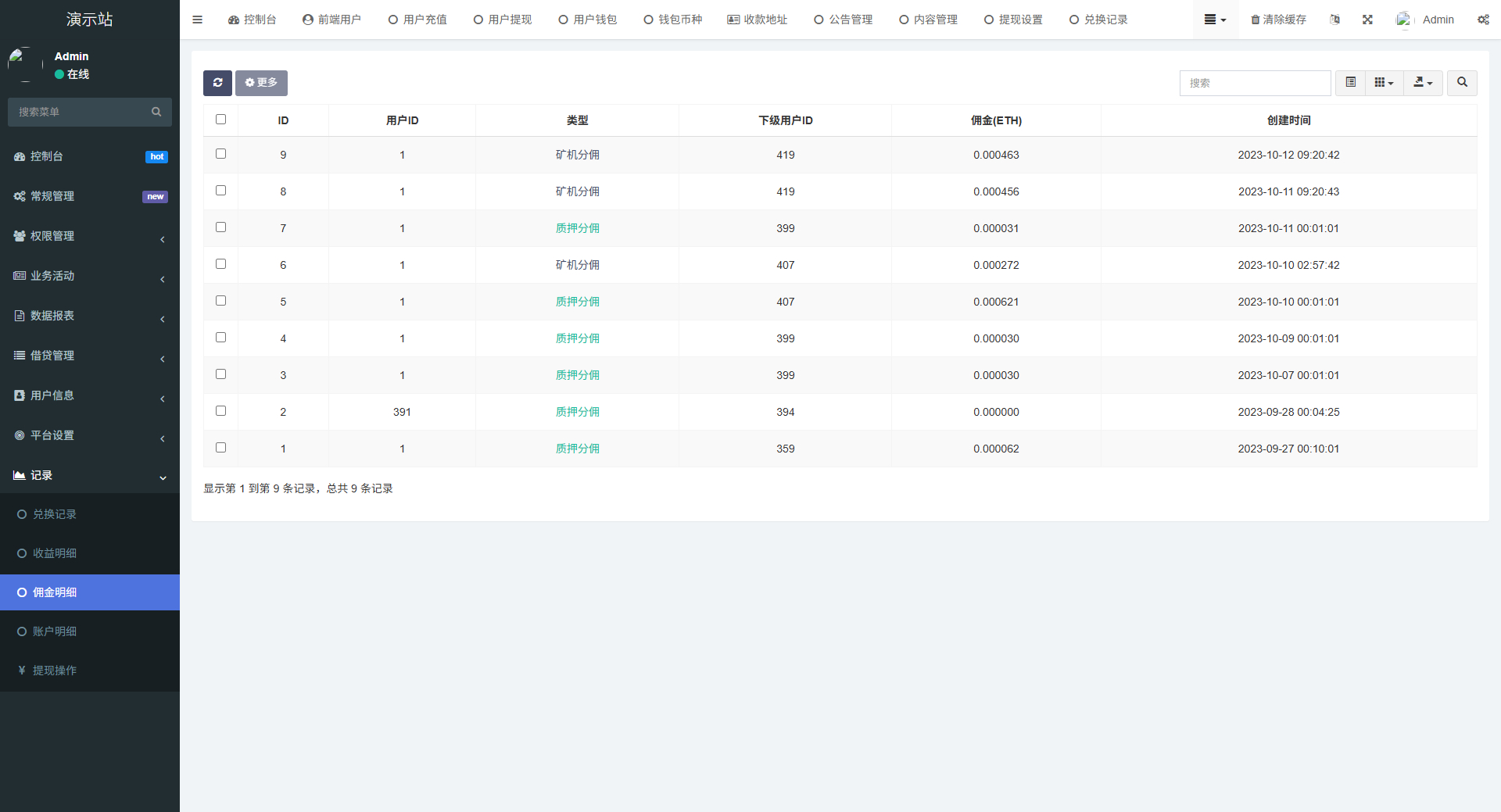This screenshot has width=1501, height=812.
Task: Open the settings gear icon at top right
Action: coord(1483,20)
